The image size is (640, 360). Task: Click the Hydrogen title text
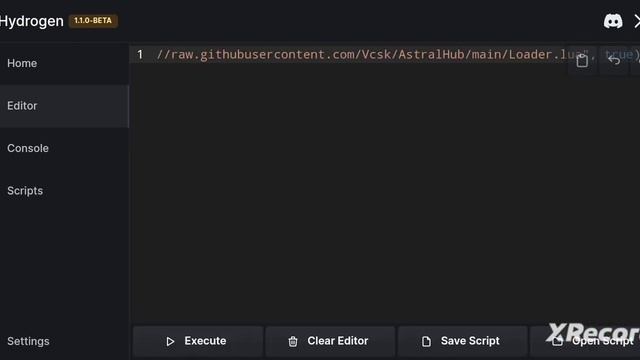pyautogui.click(x=31, y=21)
